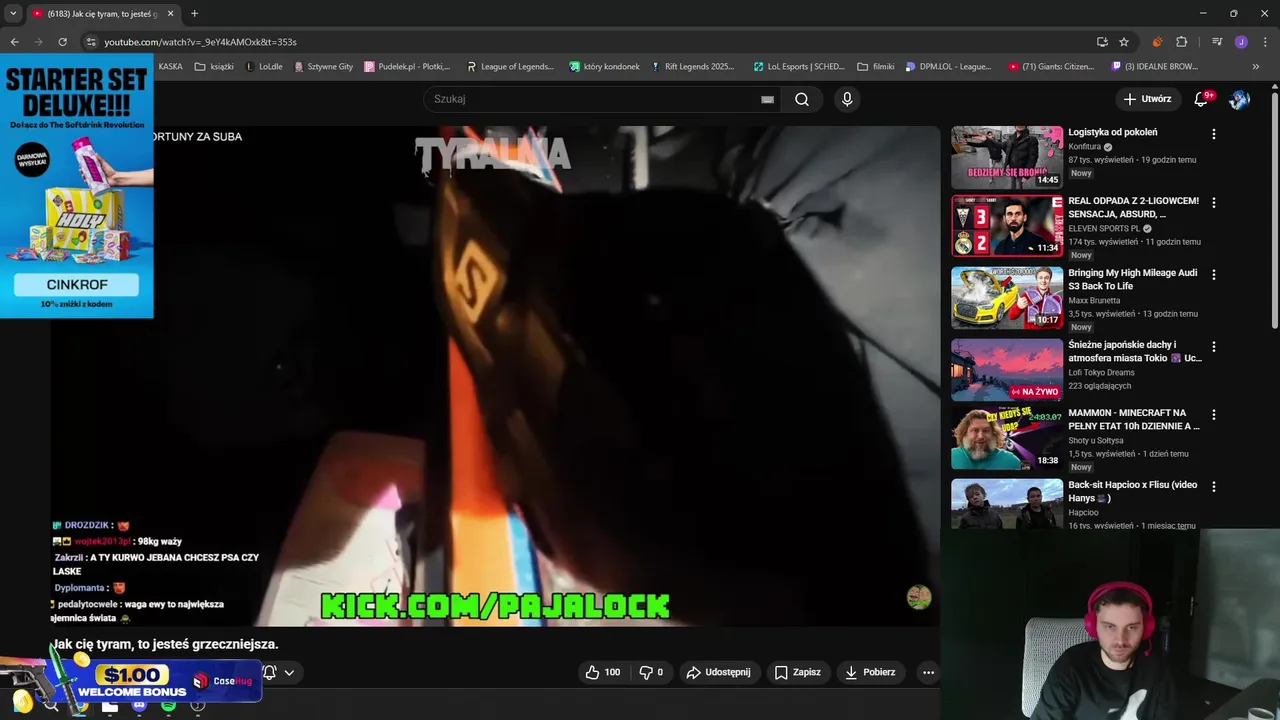The image size is (1280, 720).
Task: Open the Chrome profile J avatar
Action: 1241,42
